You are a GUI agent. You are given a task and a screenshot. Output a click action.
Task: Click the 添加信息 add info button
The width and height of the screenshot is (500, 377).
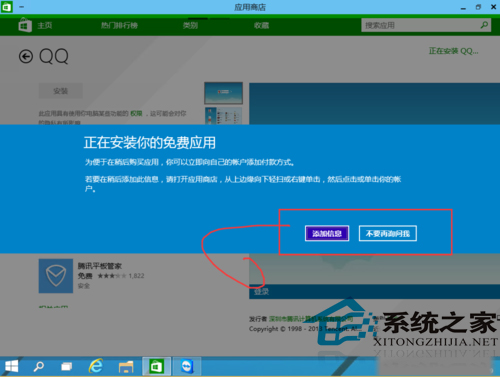(x=327, y=233)
